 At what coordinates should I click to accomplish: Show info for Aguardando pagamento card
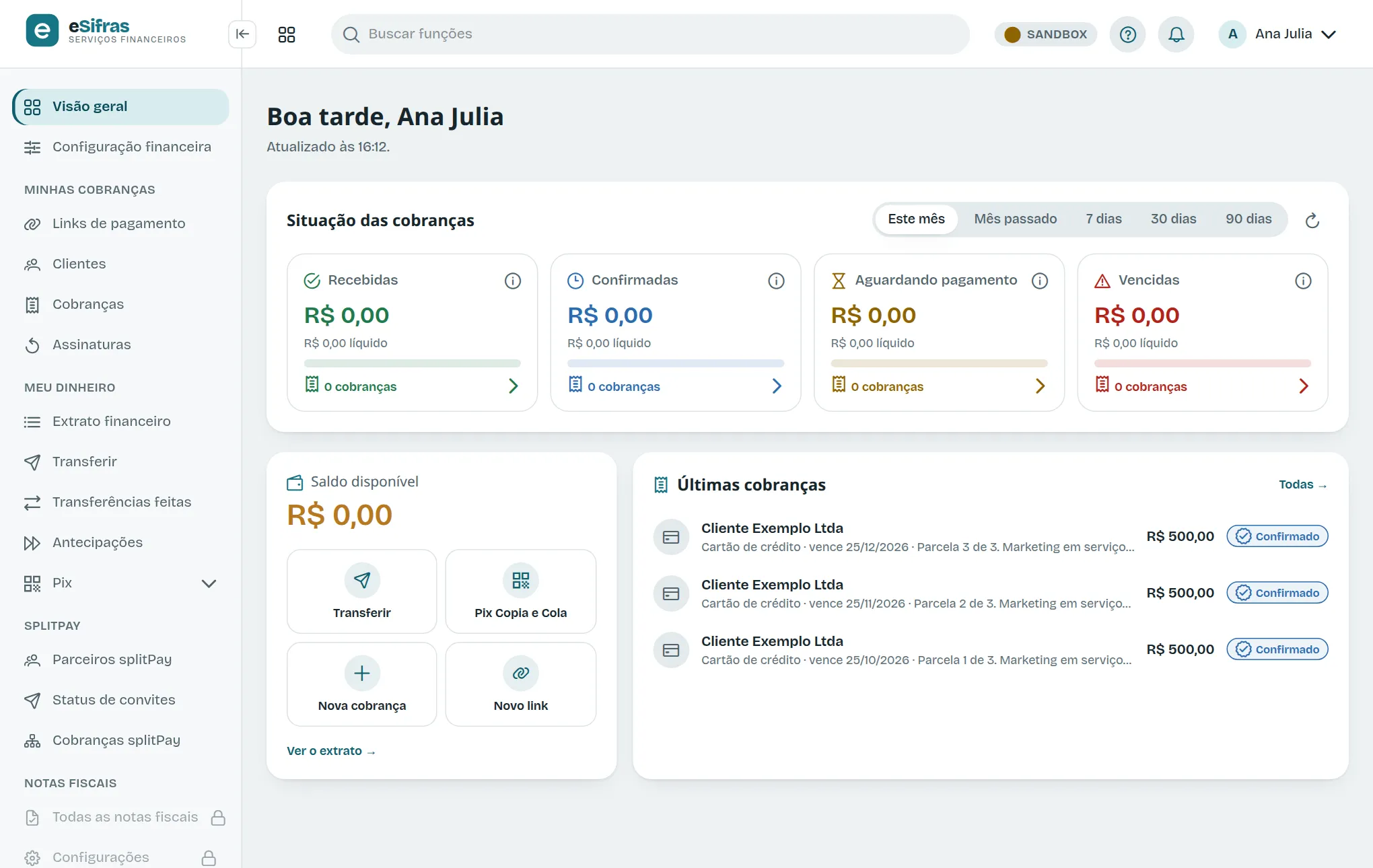click(x=1040, y=281)
